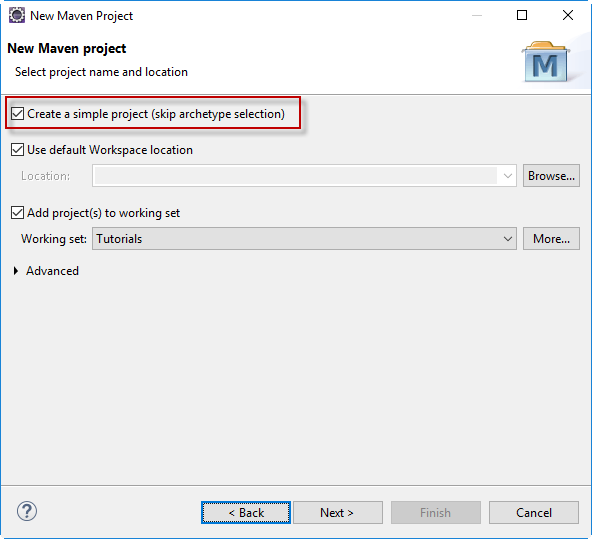592x539 pixels.
Task: Toggle Add project(s) to working set
Action: coord(17,213)
